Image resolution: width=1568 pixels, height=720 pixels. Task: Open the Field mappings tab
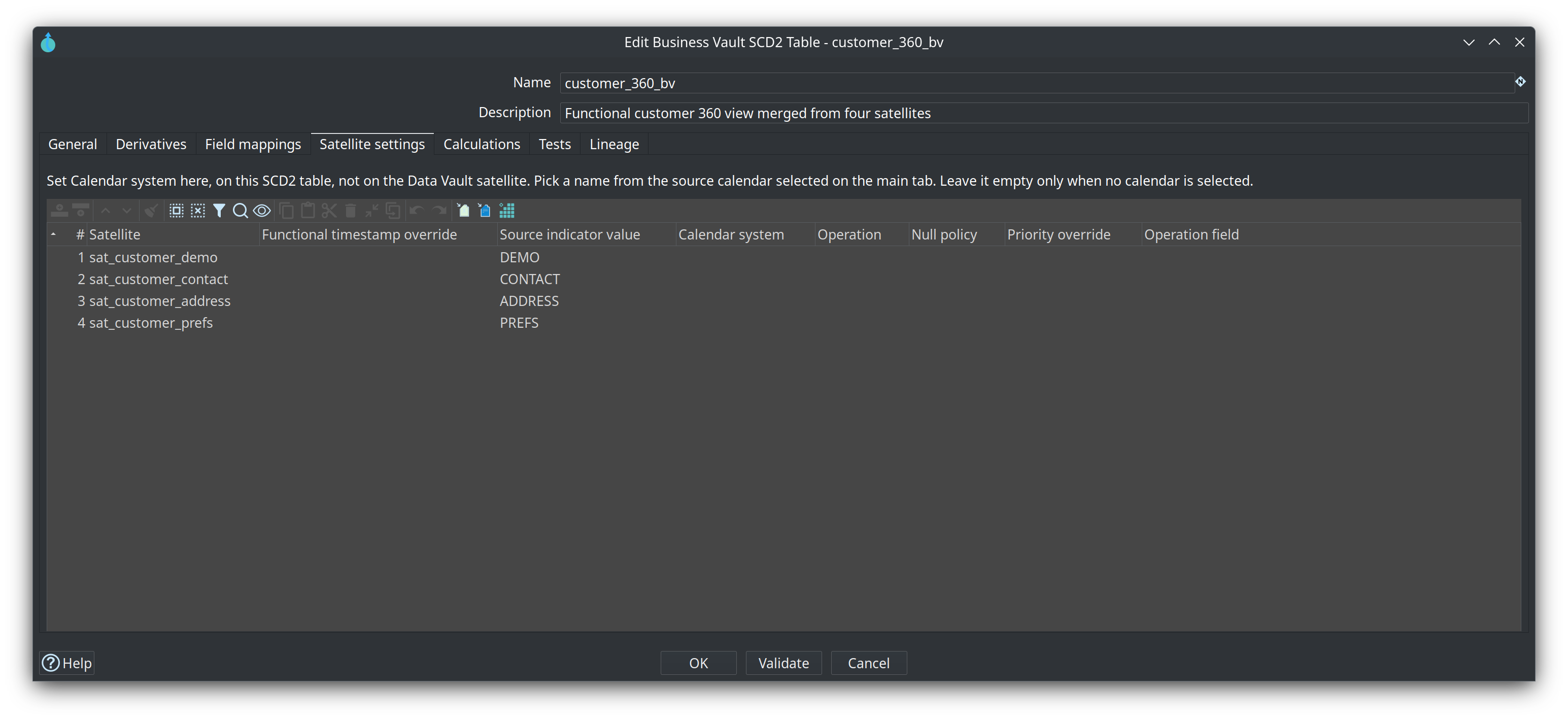(253, 144)
